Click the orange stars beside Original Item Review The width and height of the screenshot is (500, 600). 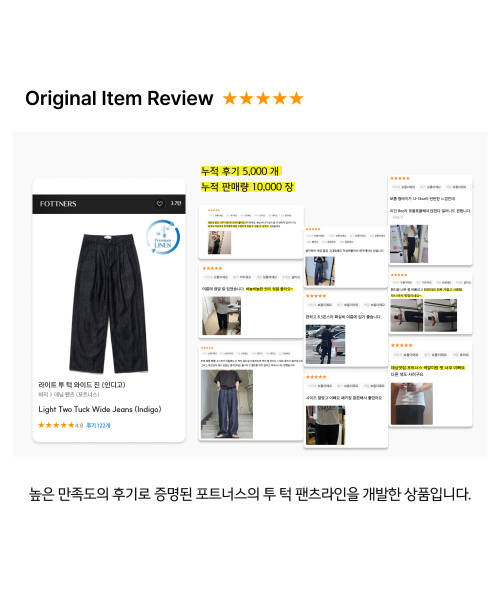[263, 98]
